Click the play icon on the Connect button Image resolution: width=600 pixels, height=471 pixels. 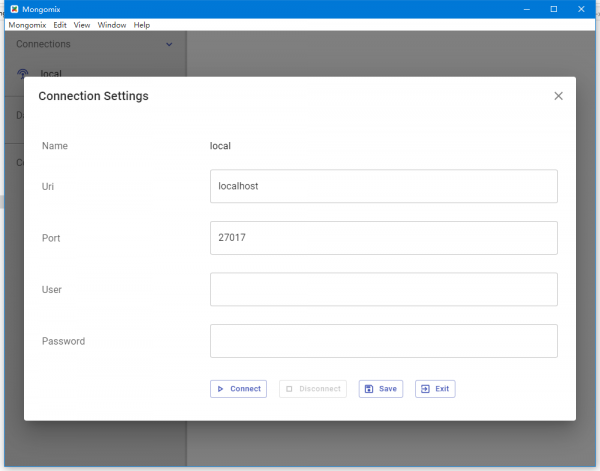[x=220, y=389]
